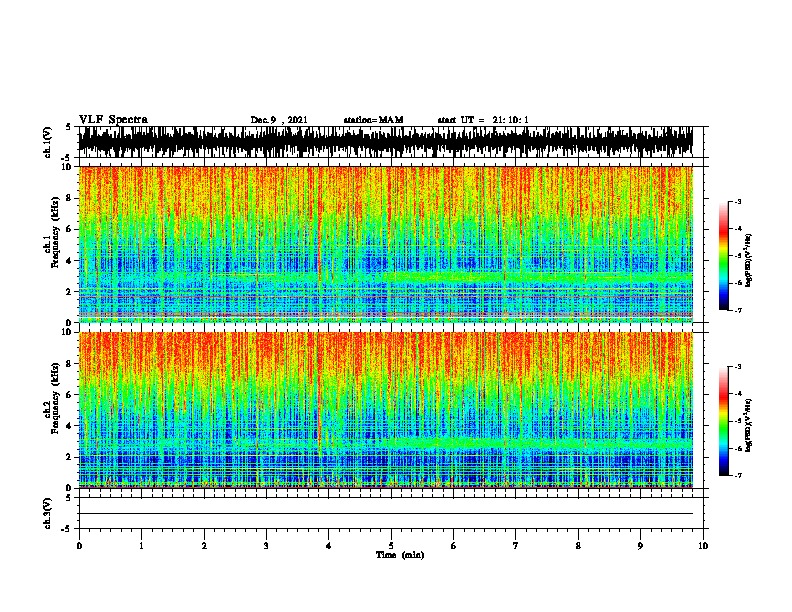Click the "9" tick on the time axis
The image size is (792, 612).
[x=640, y=546]
